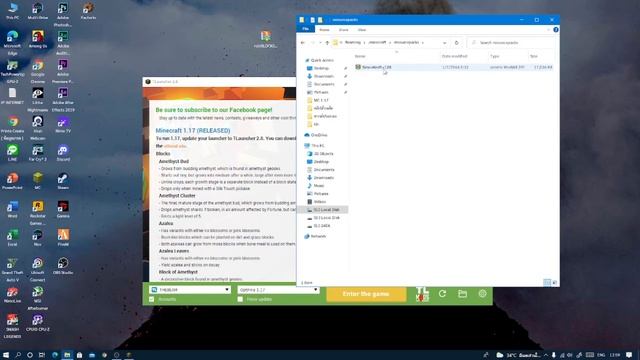Open the TLauncher account dropdown
Viewport: 640px width, 360px height.
[x=190, y=290]
